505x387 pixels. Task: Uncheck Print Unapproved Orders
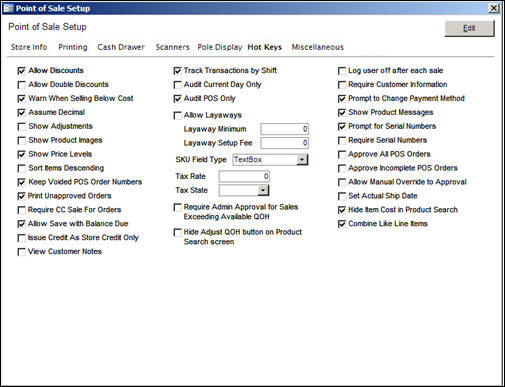coord(22,197)
